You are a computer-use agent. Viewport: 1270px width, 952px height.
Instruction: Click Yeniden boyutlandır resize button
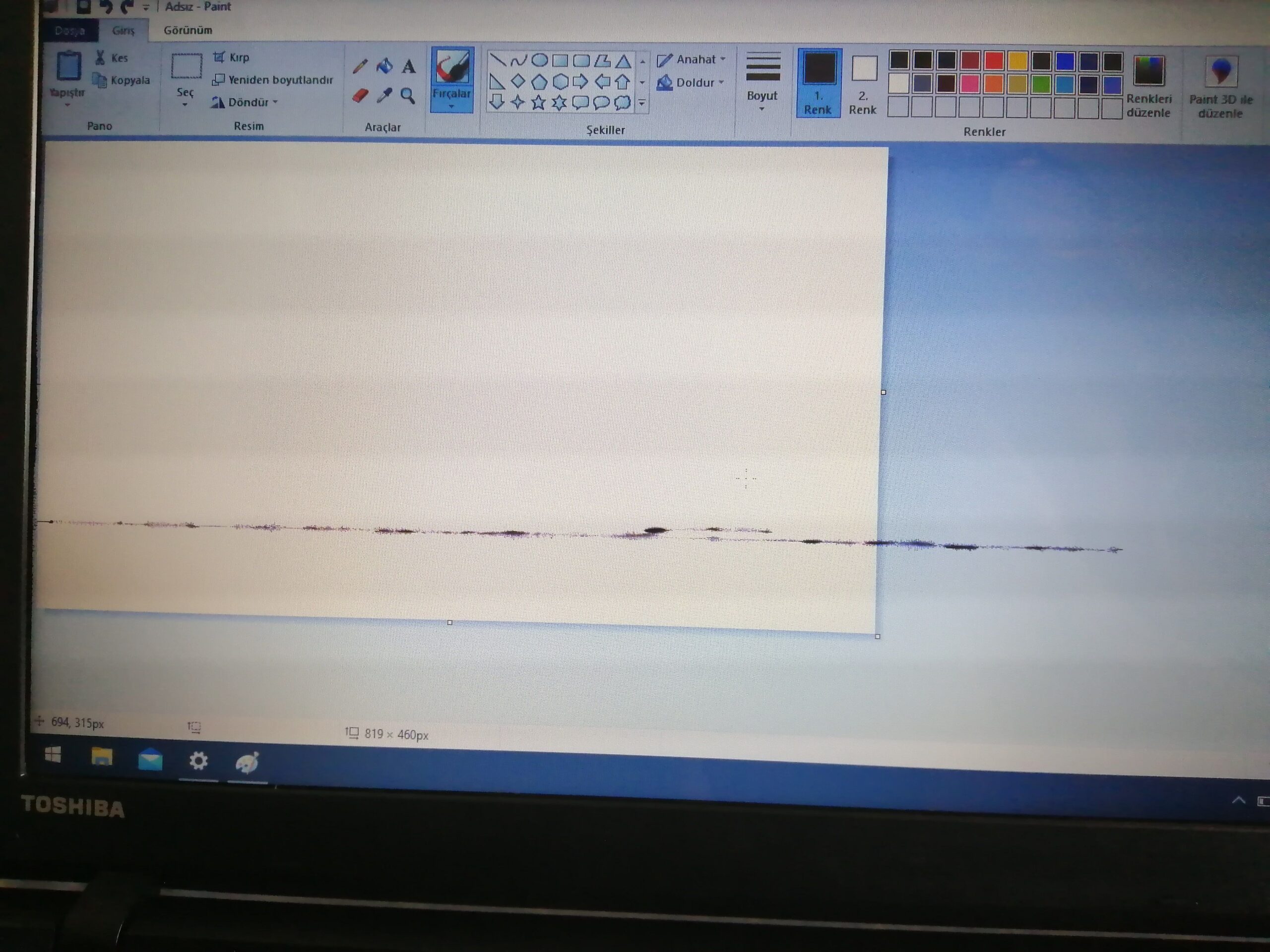[x=273, y=80]
